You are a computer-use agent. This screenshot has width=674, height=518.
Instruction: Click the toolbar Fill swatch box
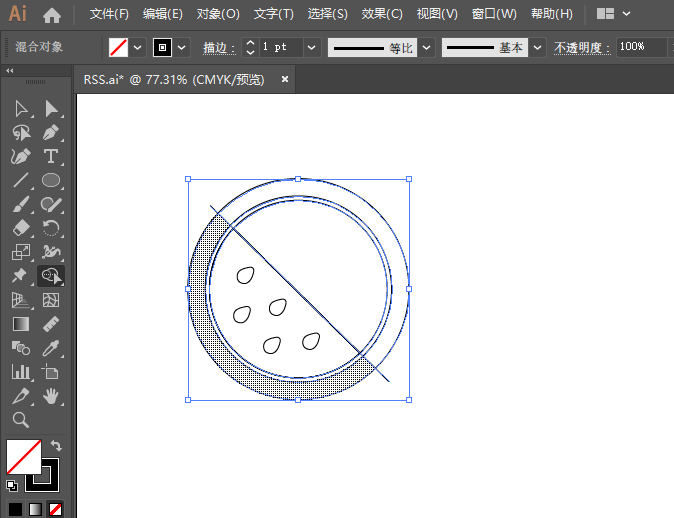(24, 457)
